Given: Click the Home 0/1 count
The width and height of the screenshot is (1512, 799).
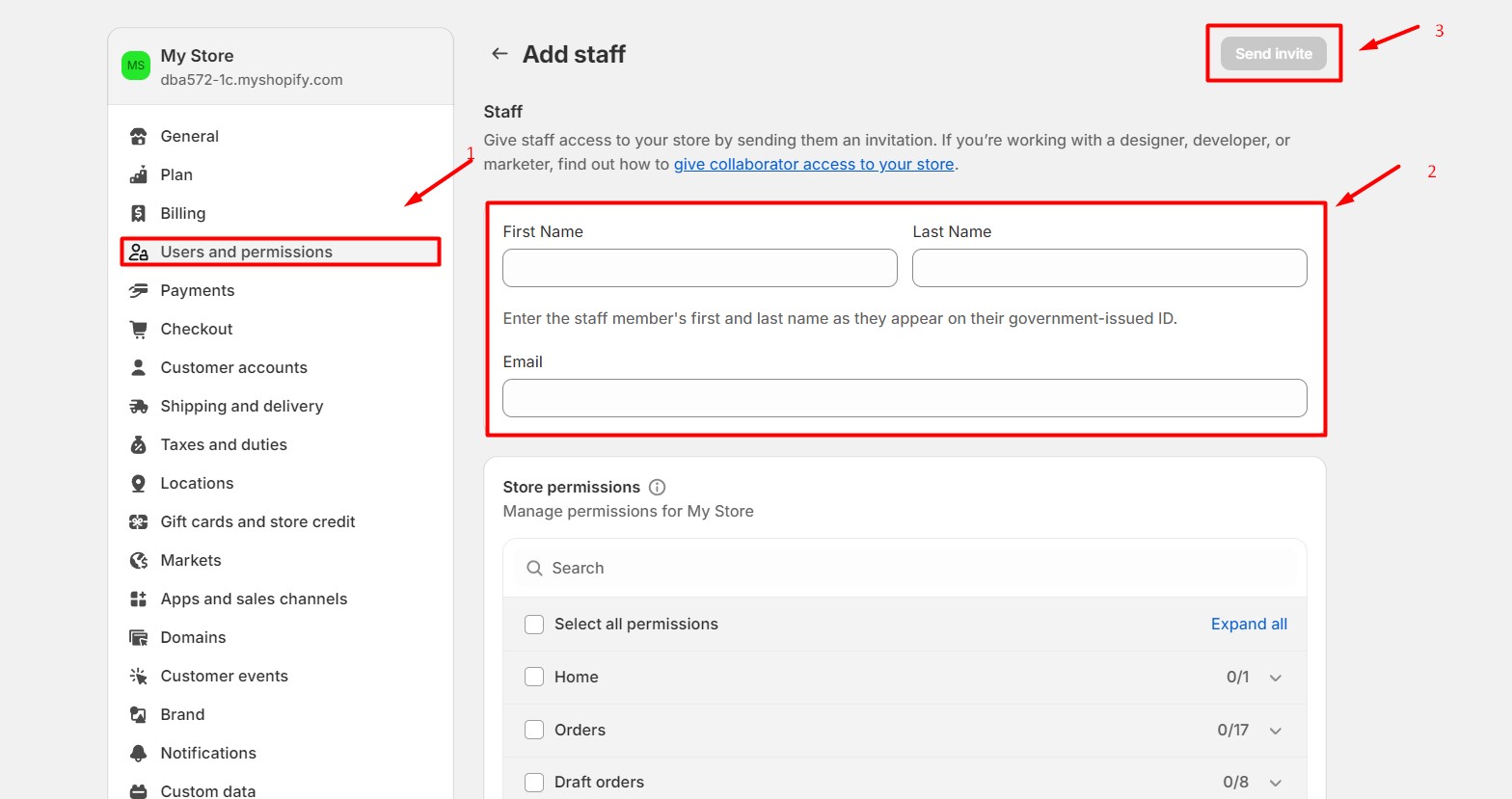Looking at the screenshot, I should coord(1238,677).
